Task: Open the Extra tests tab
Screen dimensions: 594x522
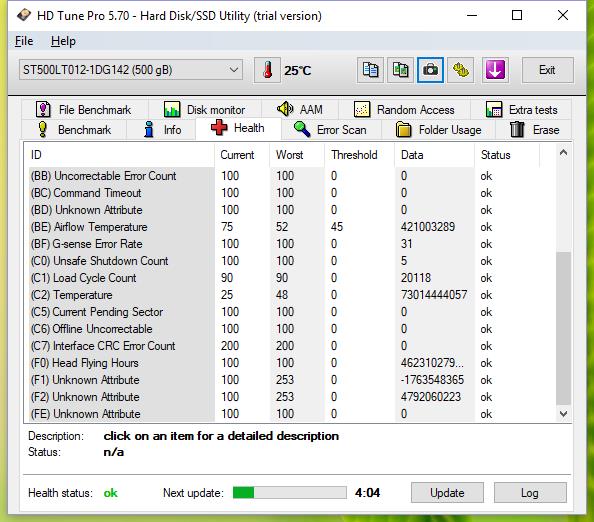Action: [x=521, y=109]
